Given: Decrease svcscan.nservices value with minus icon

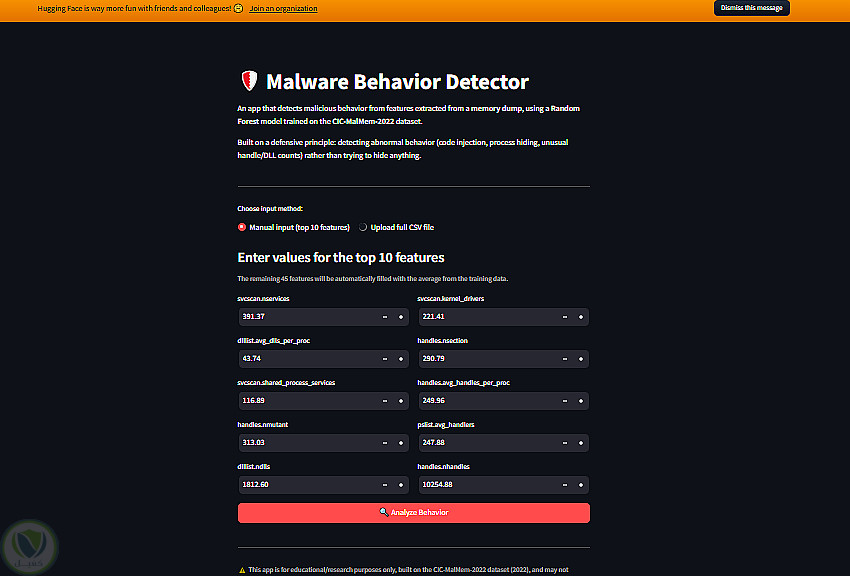Looking at the screenshot, I should (385, 317).
